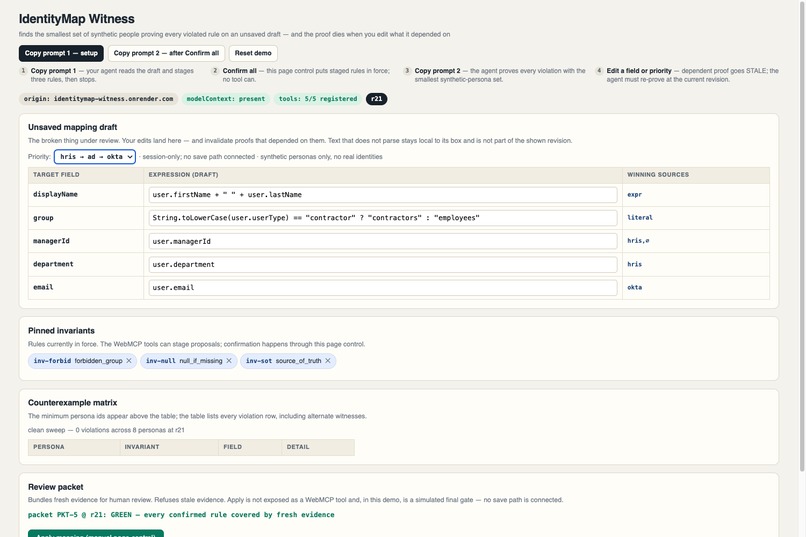This screenshot has height=537, width=806.
Task: Click the Pinned invariants heading
Action: tap(61, 330)
